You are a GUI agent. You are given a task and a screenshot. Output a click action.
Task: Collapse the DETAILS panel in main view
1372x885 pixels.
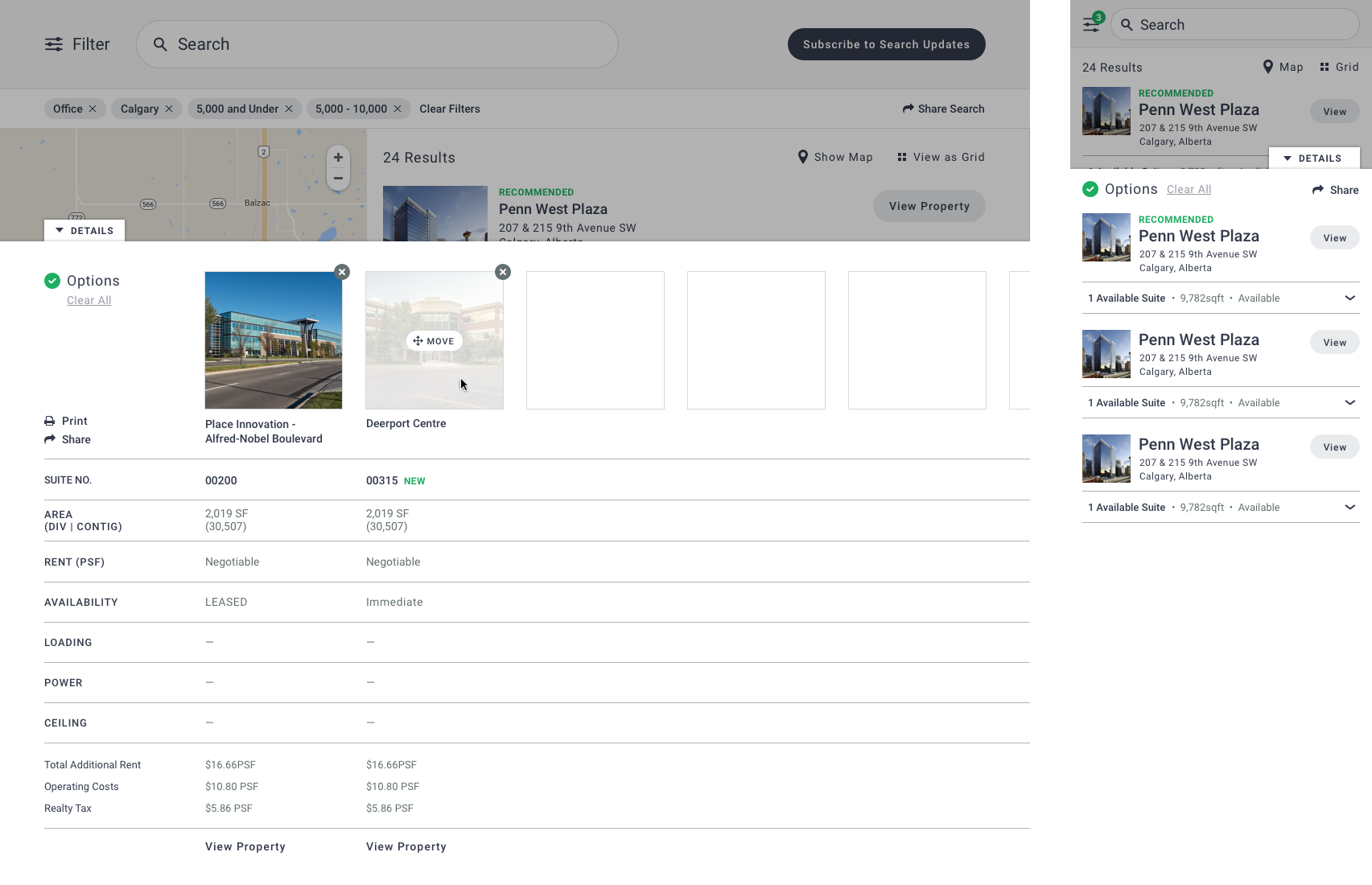pyautogui.click(x=84, y=231)
